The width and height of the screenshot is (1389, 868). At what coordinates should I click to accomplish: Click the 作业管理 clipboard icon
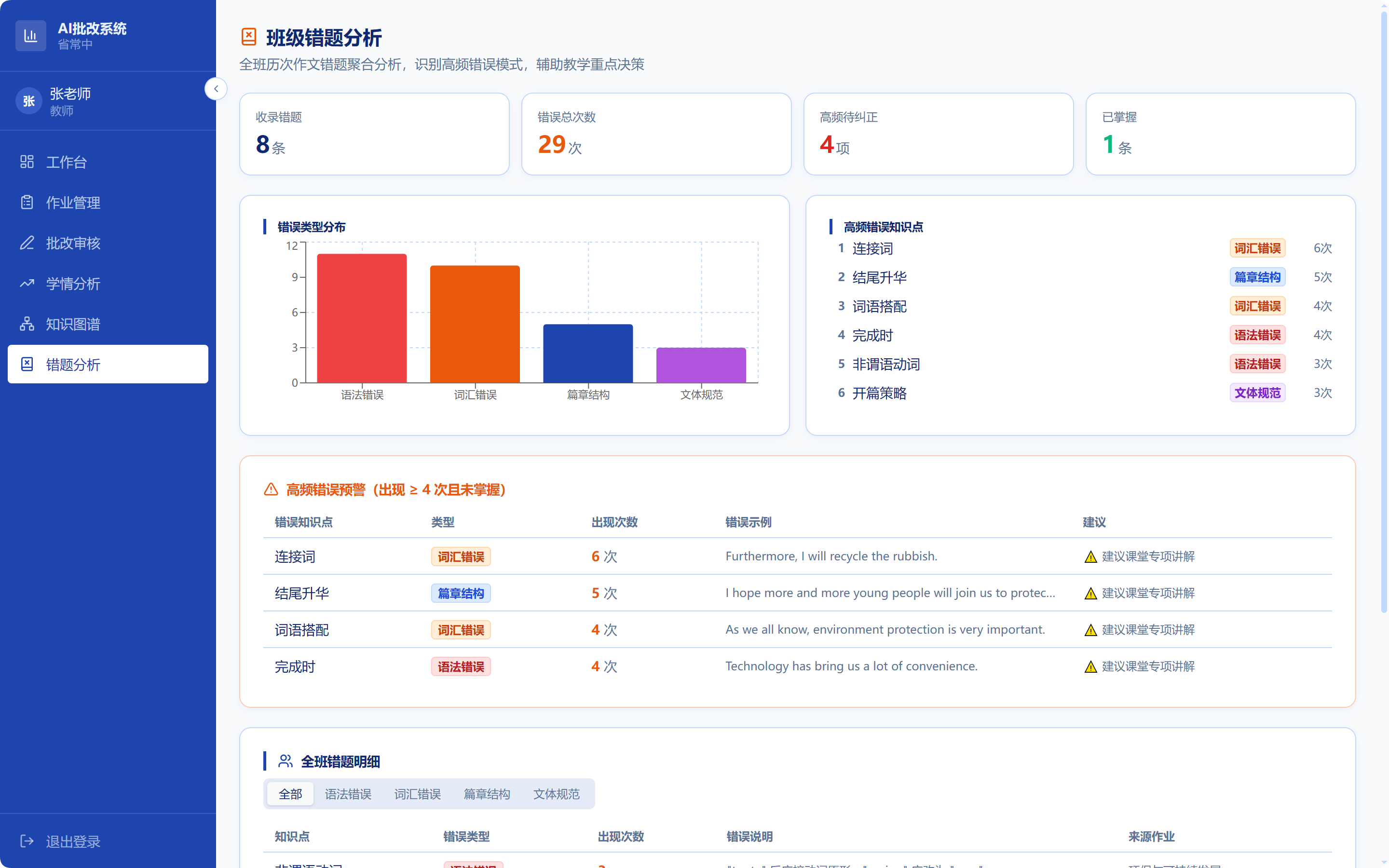27,202
